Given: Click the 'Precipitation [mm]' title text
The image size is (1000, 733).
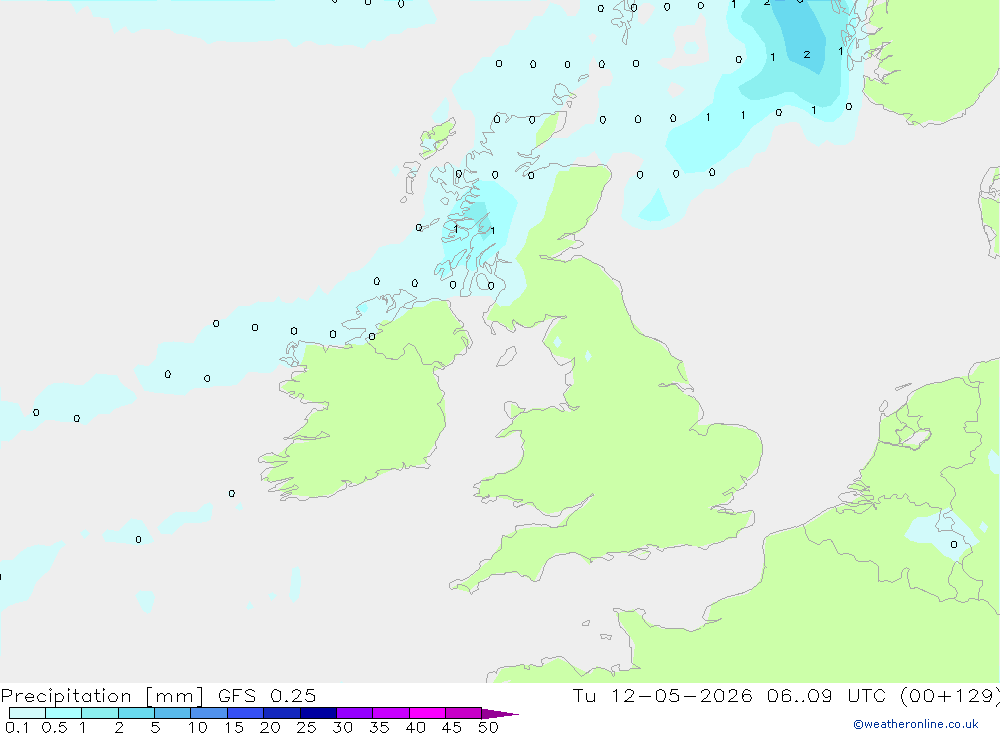Looking at the screenshot, I should [102, 696].
